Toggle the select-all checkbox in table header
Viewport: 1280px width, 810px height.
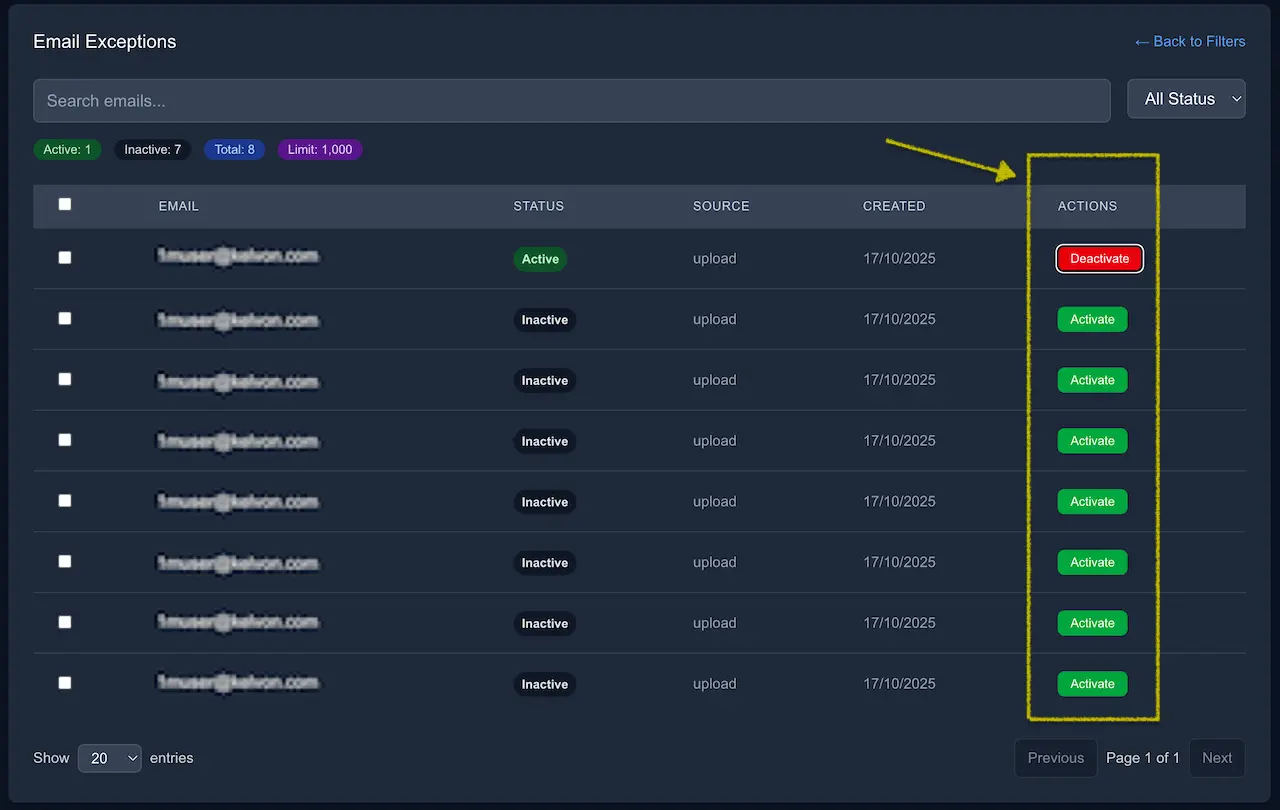click(64, 204)
